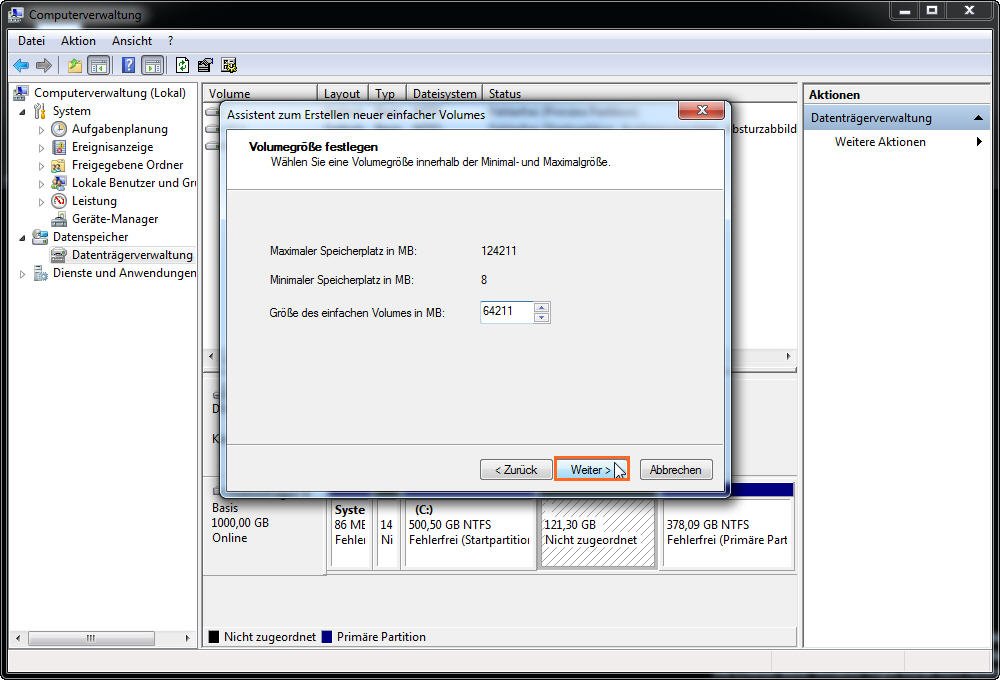Screen dimensions: 1000x680
Task: Click the Datenträgerverwaltung disk icon
Action: (59, 255)
